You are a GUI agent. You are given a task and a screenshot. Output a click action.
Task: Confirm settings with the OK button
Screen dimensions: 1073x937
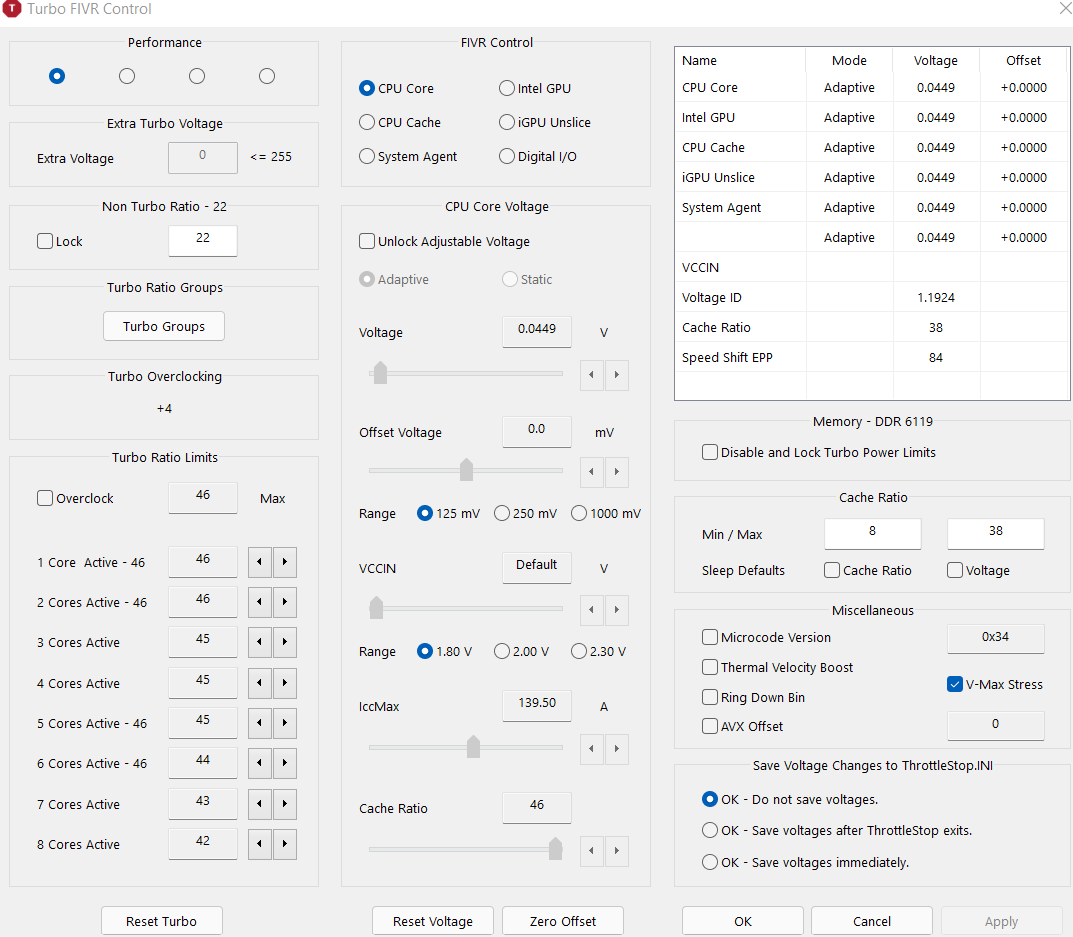tap(742, 921)
